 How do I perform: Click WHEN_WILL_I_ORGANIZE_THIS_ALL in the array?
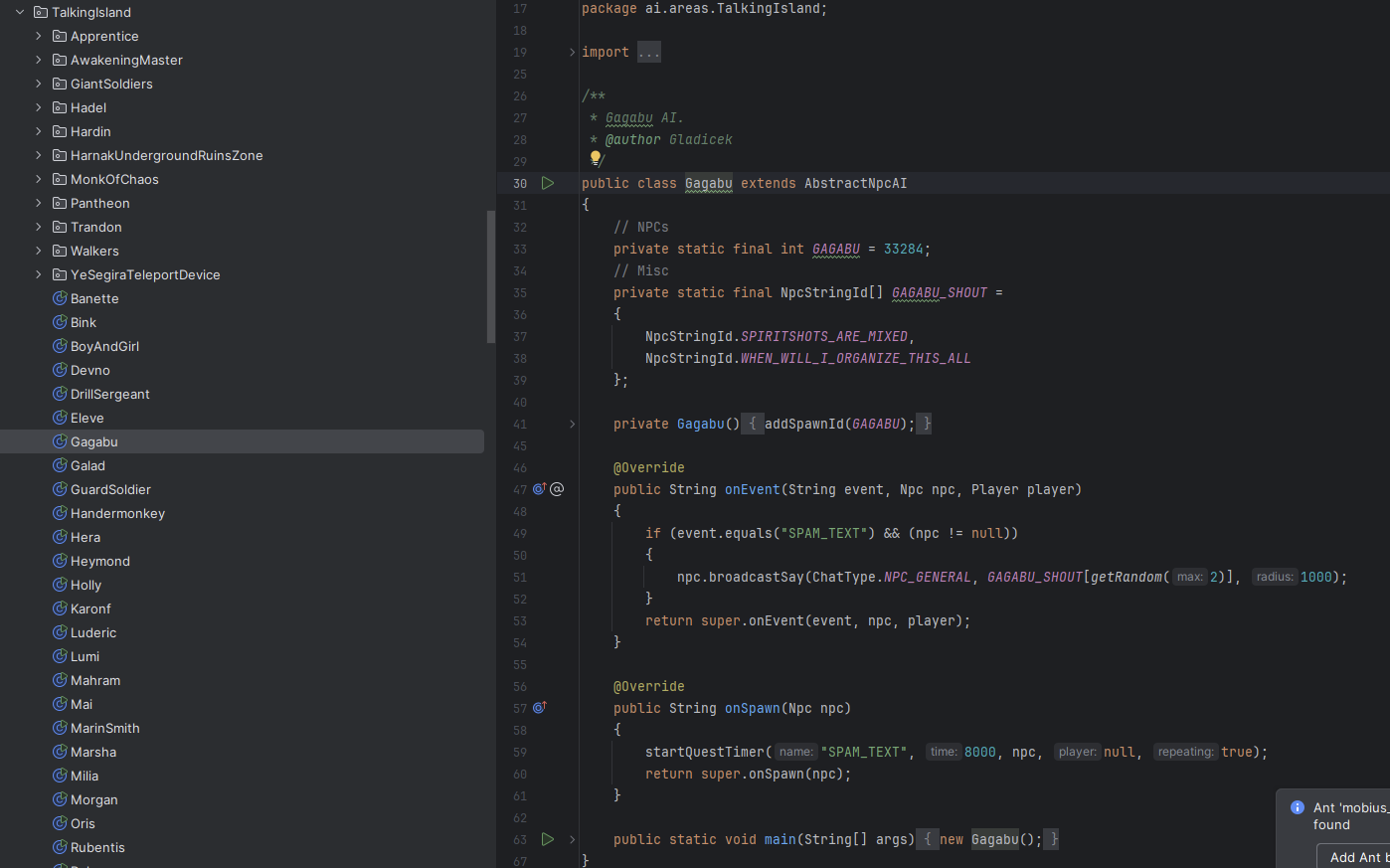(x=856, y=358)
